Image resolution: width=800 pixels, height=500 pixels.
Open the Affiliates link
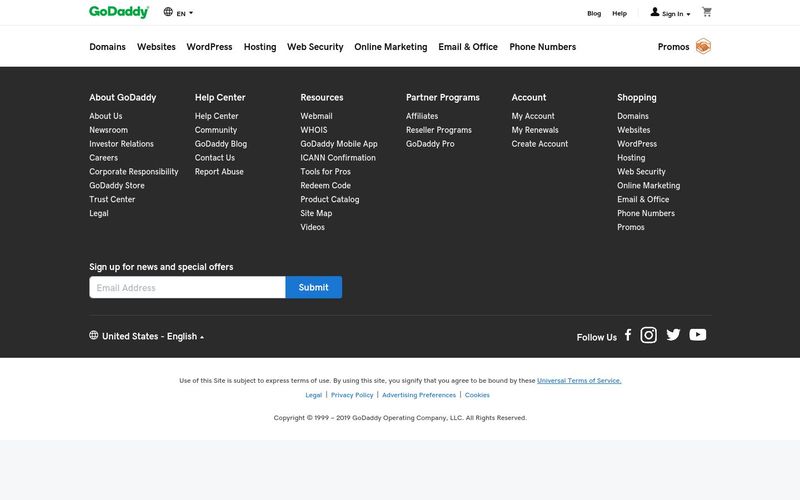(422, 116)
